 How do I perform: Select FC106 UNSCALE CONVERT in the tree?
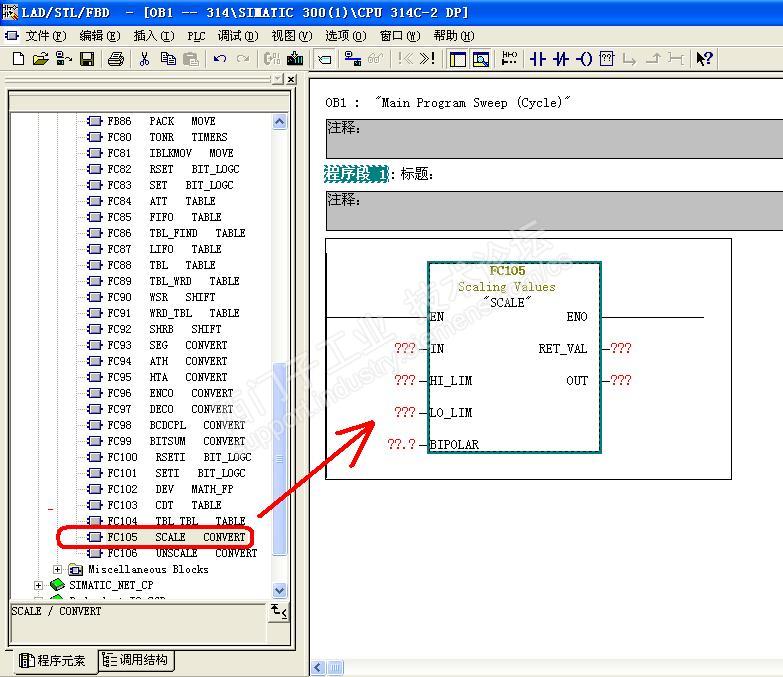pos(172,553)
